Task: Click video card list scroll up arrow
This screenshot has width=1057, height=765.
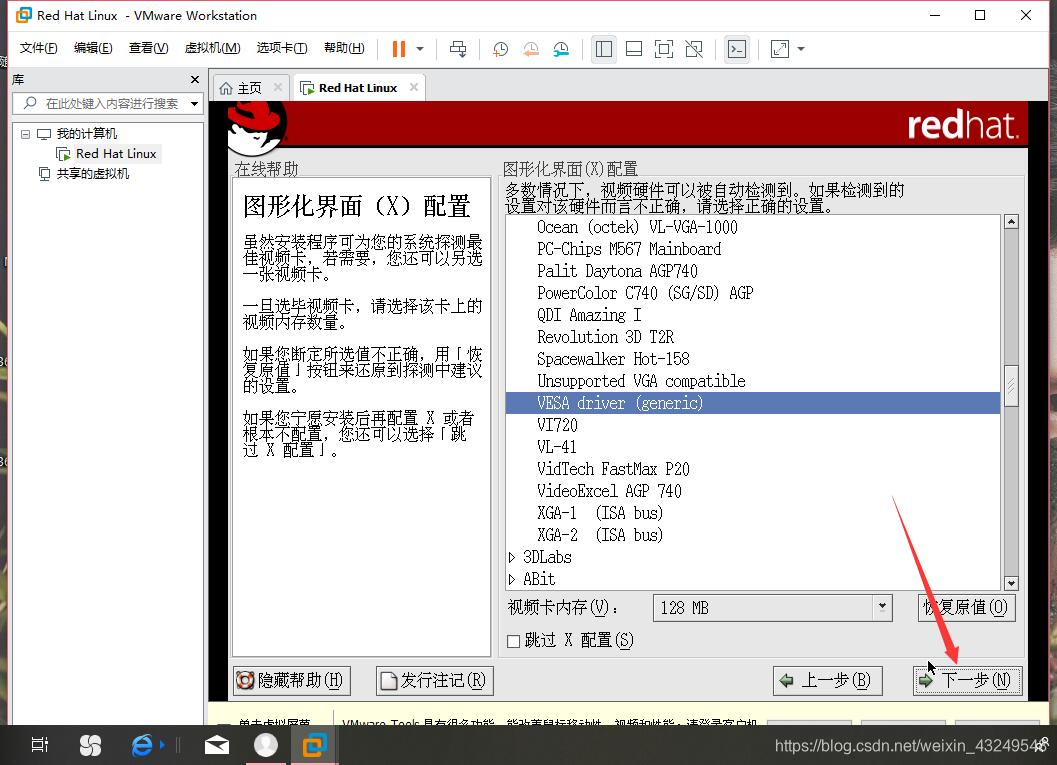Action: click(x=1011, y=222)
